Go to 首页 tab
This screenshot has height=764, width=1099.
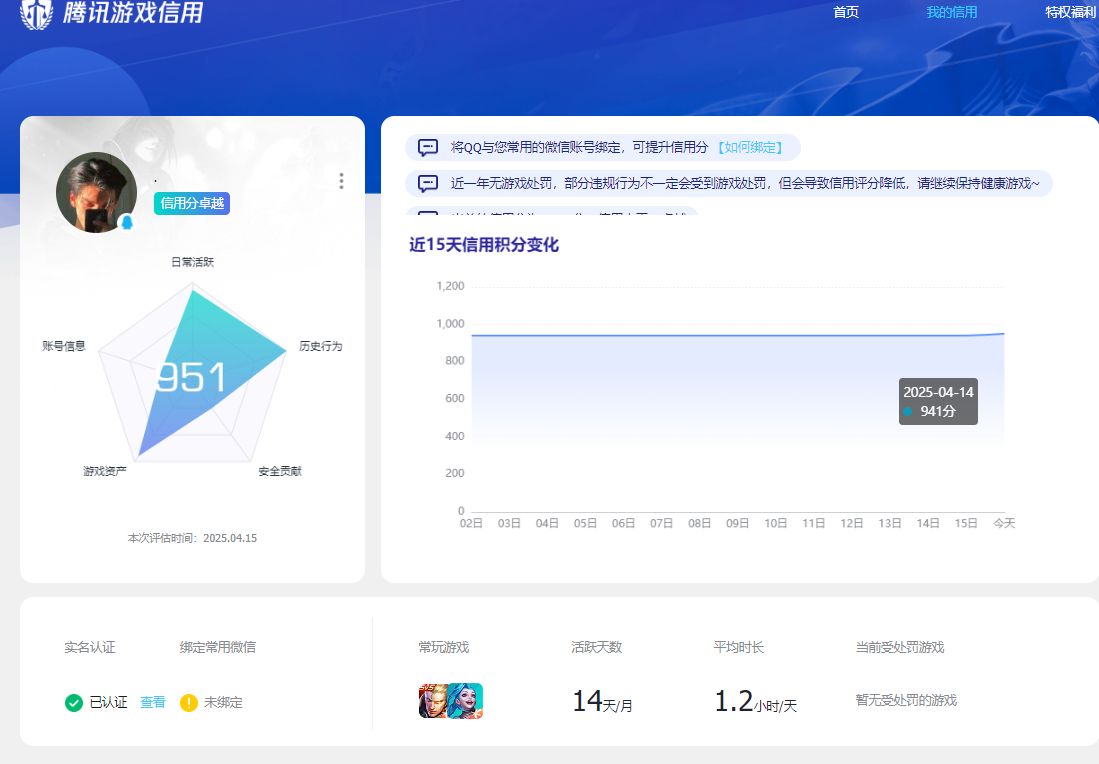tap(846, 12)
